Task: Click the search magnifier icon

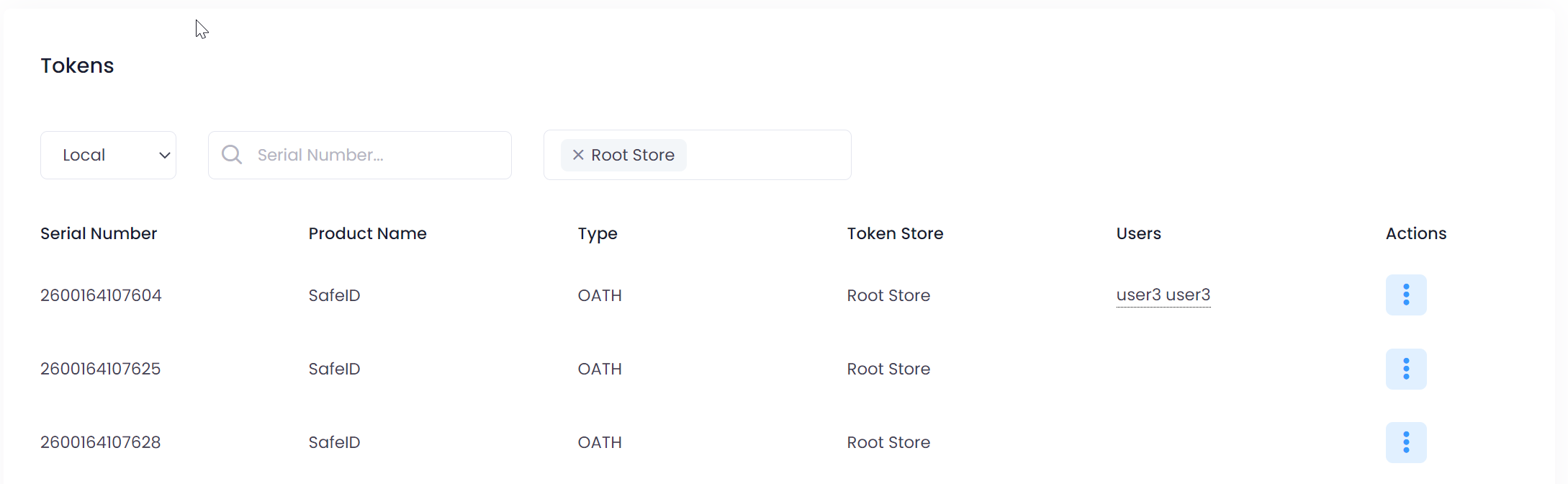Action: (232, 155)
